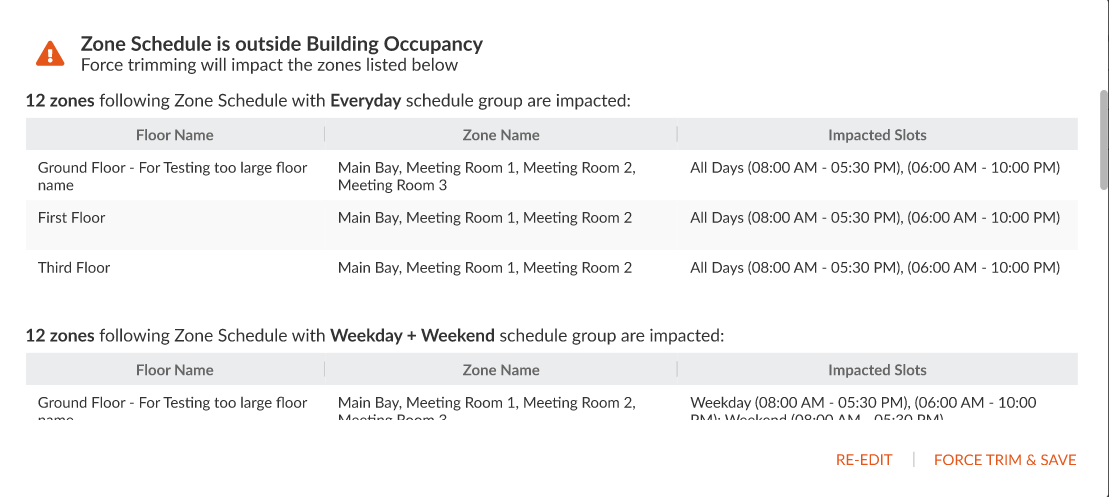Click Impacted Slots header in the Everyday table
Viewport: 1109px width, 497px height.
tap(877, 134)
